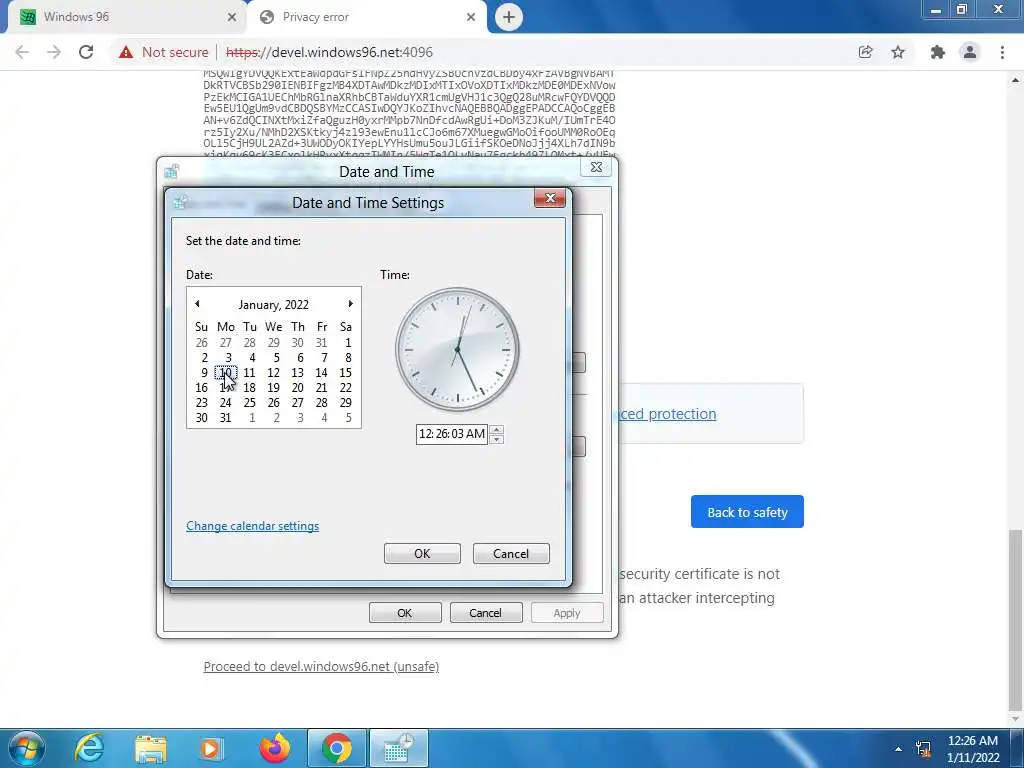Share this page icon in address bar
This screenshot has height=768, width=1024.
point(865,52)
